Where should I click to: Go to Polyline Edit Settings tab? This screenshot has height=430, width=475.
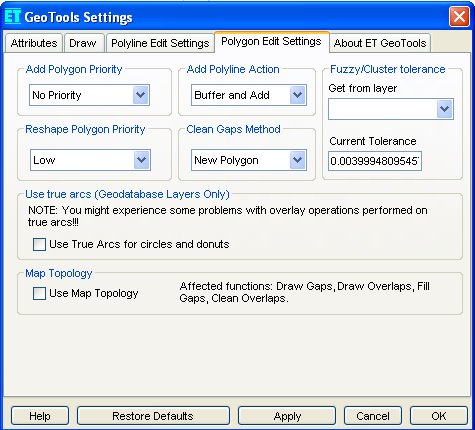[x=160, y=43]
